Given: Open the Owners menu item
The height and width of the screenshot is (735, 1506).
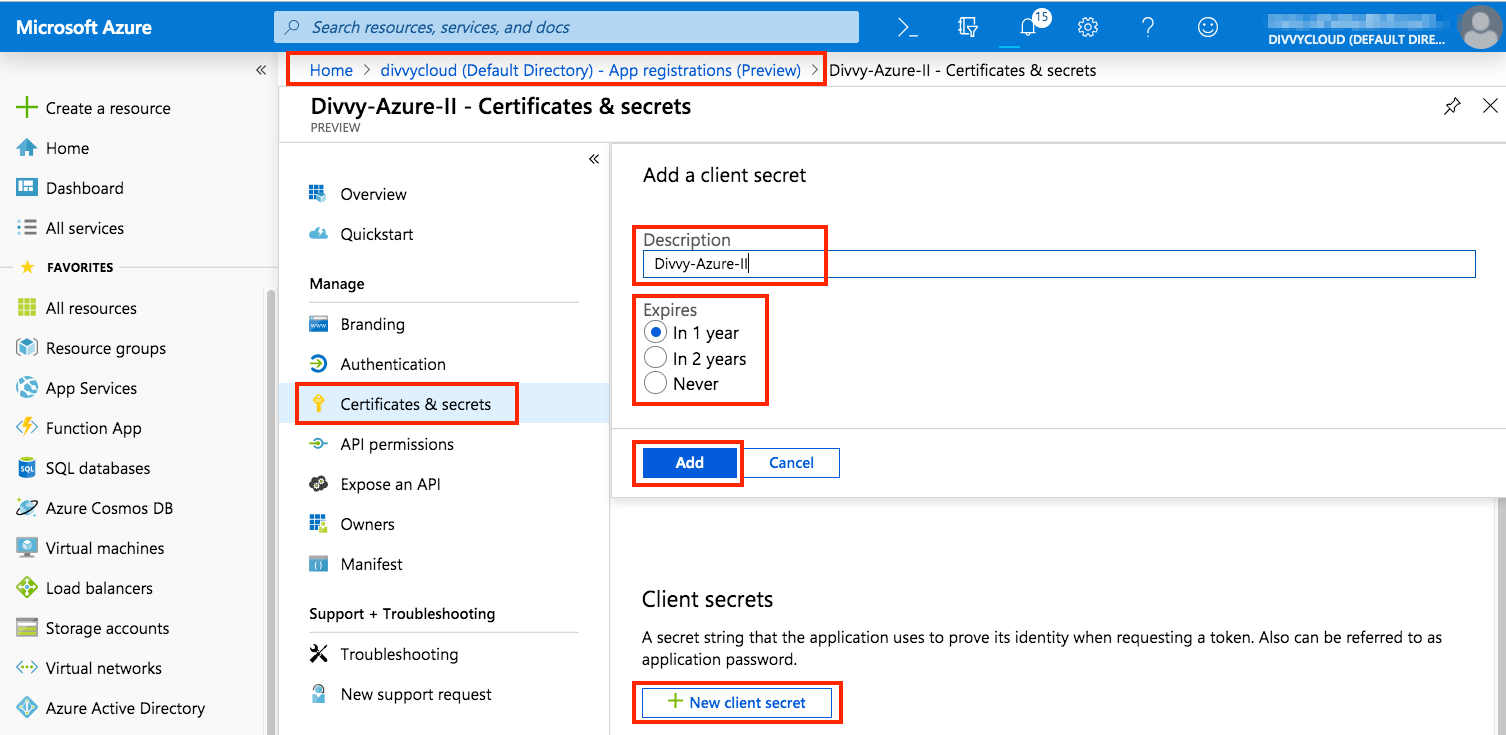Looking at the screenshot, I should click(x=444, y=524).
